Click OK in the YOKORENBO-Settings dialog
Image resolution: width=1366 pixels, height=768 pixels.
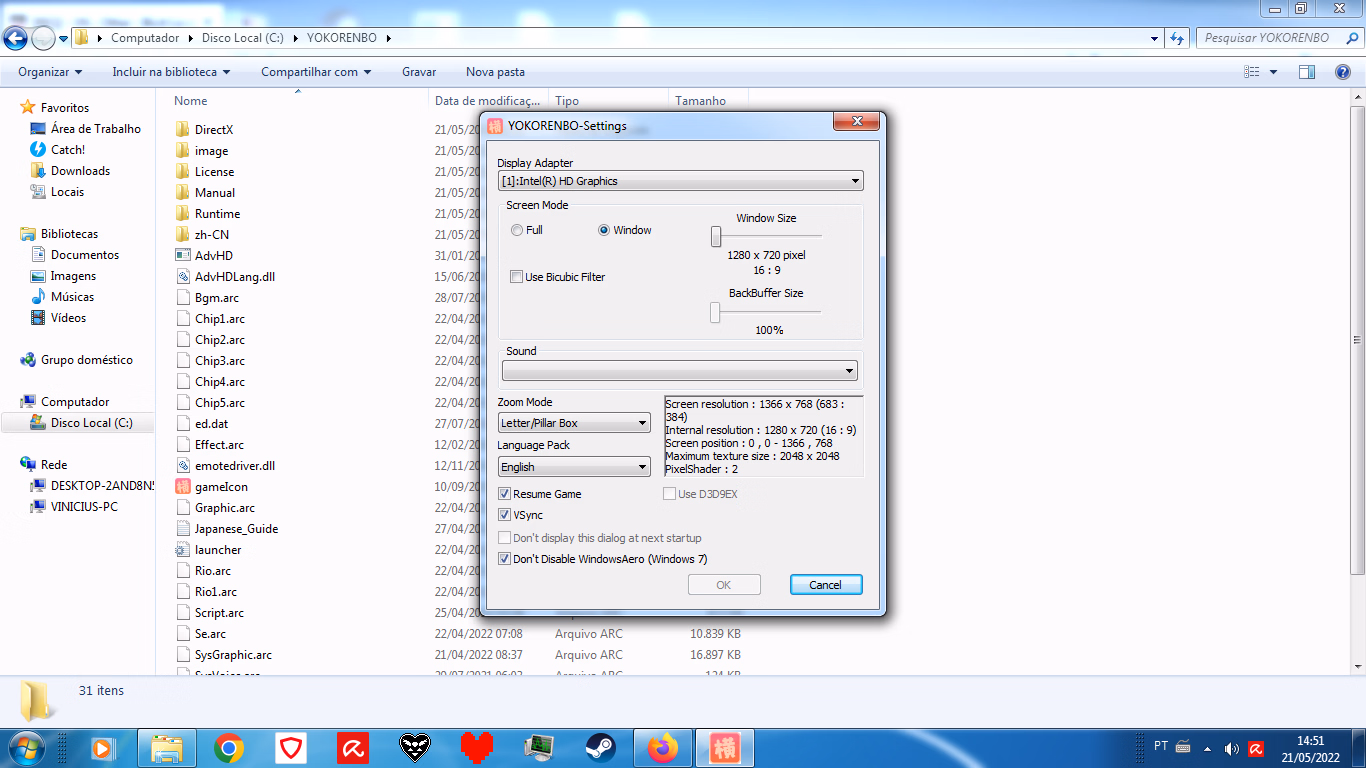click(x=724, y=585)
